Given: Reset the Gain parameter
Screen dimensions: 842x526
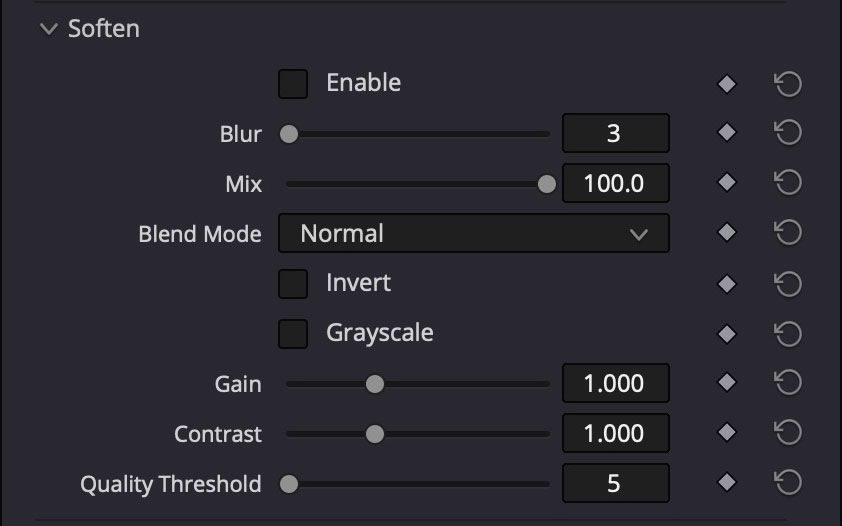Looking at the screenshot, I should click(788, 384).
